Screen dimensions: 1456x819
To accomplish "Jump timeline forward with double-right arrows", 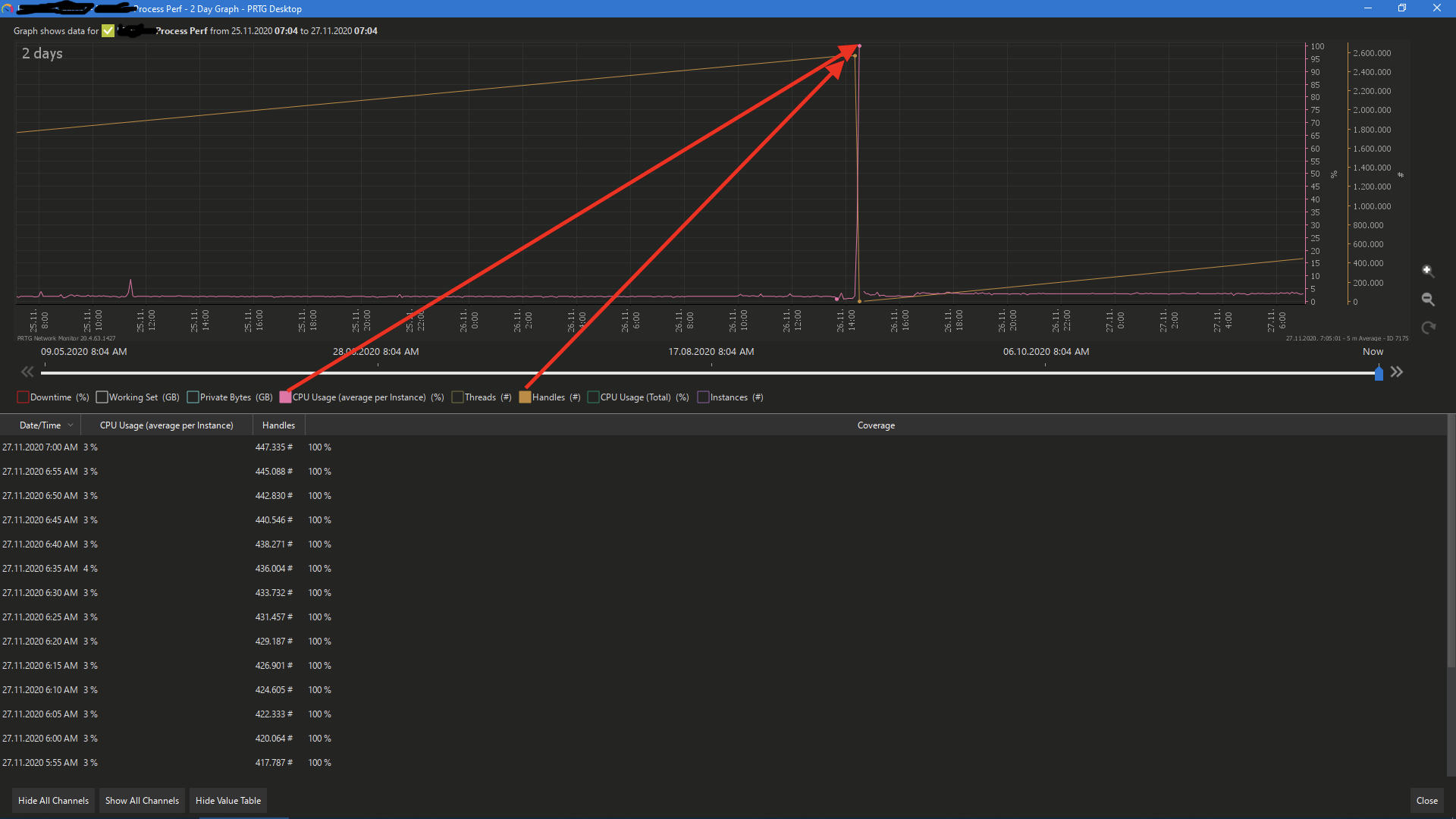I will [x=1397, y=372].
